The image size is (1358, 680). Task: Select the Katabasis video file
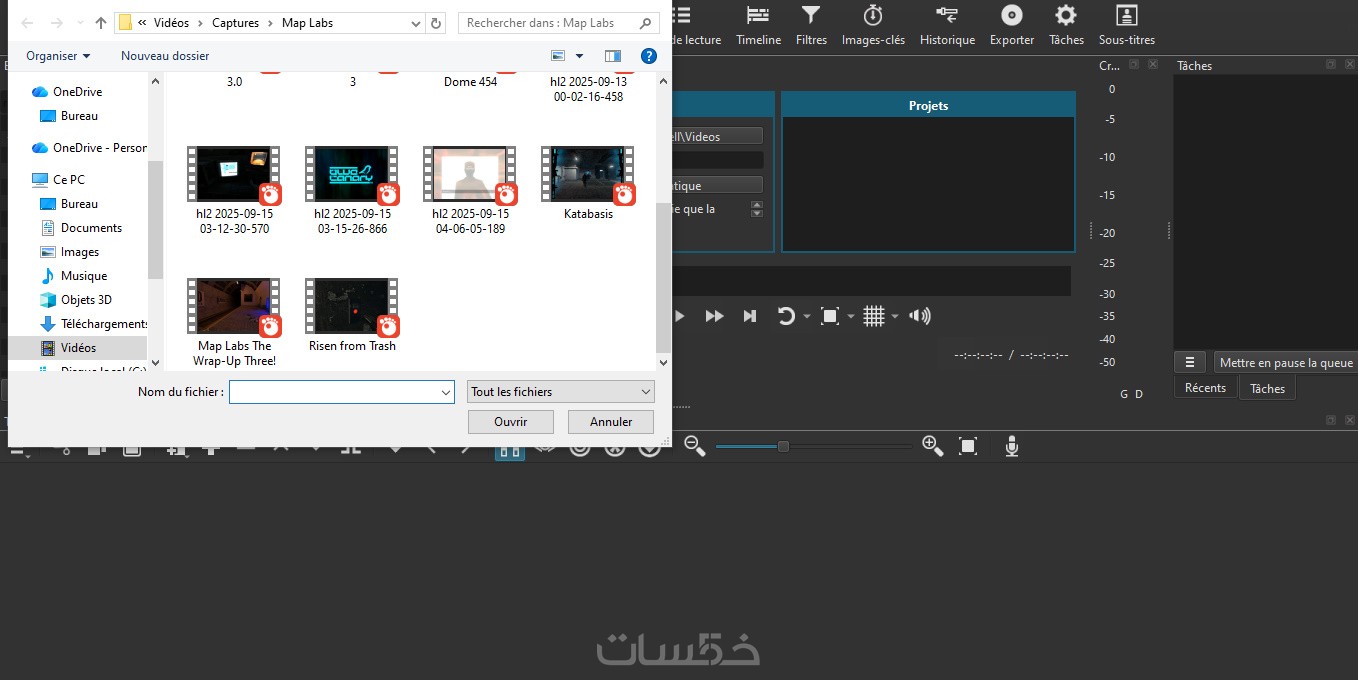[588, 183]
